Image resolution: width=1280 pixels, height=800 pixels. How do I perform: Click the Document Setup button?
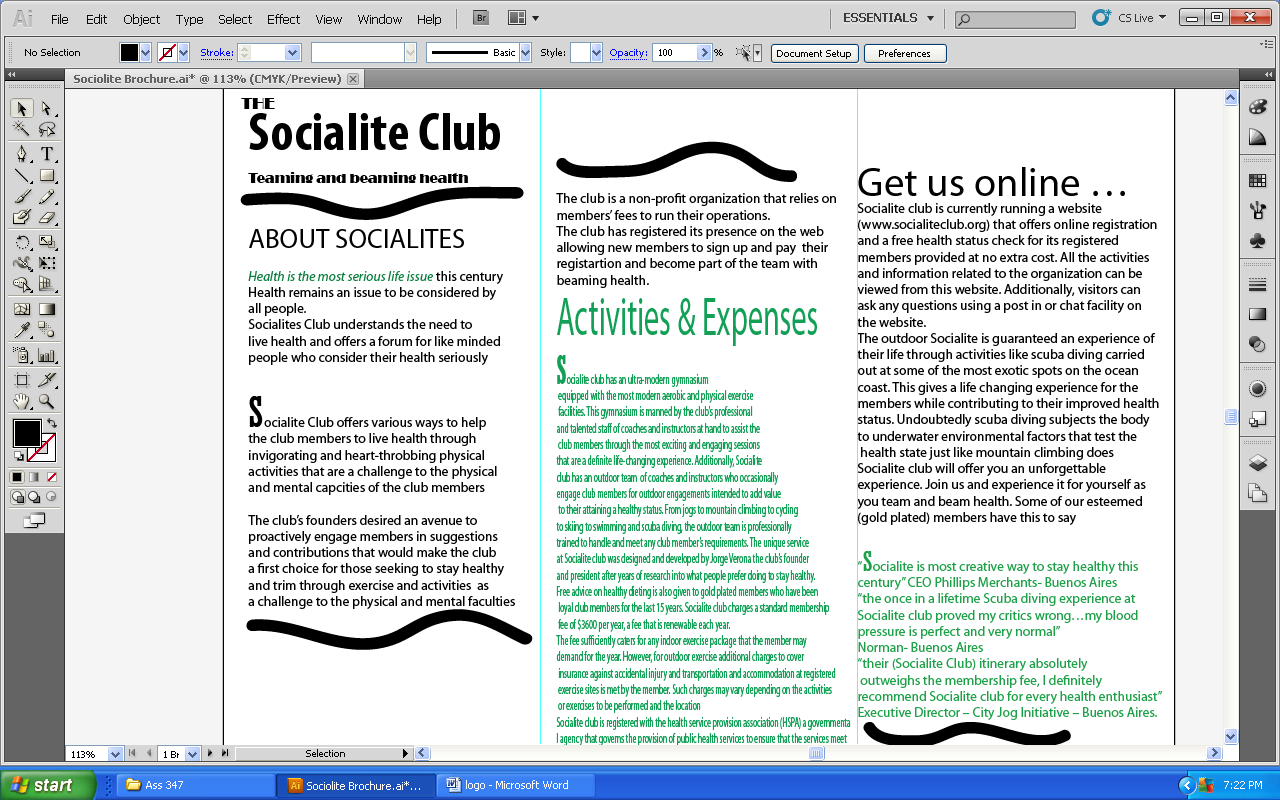(813, 53)
